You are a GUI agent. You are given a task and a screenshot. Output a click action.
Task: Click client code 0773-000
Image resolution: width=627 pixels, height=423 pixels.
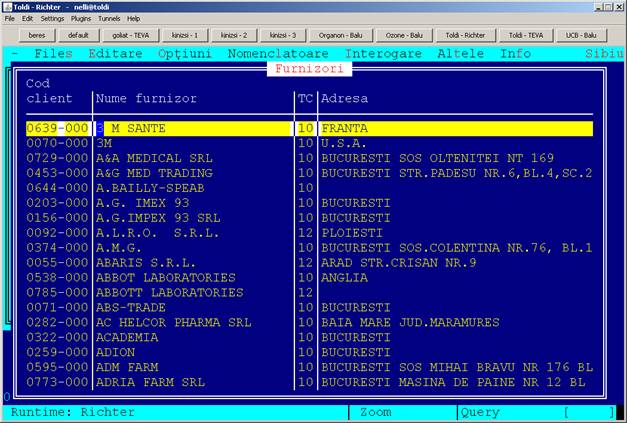[57, 382]
